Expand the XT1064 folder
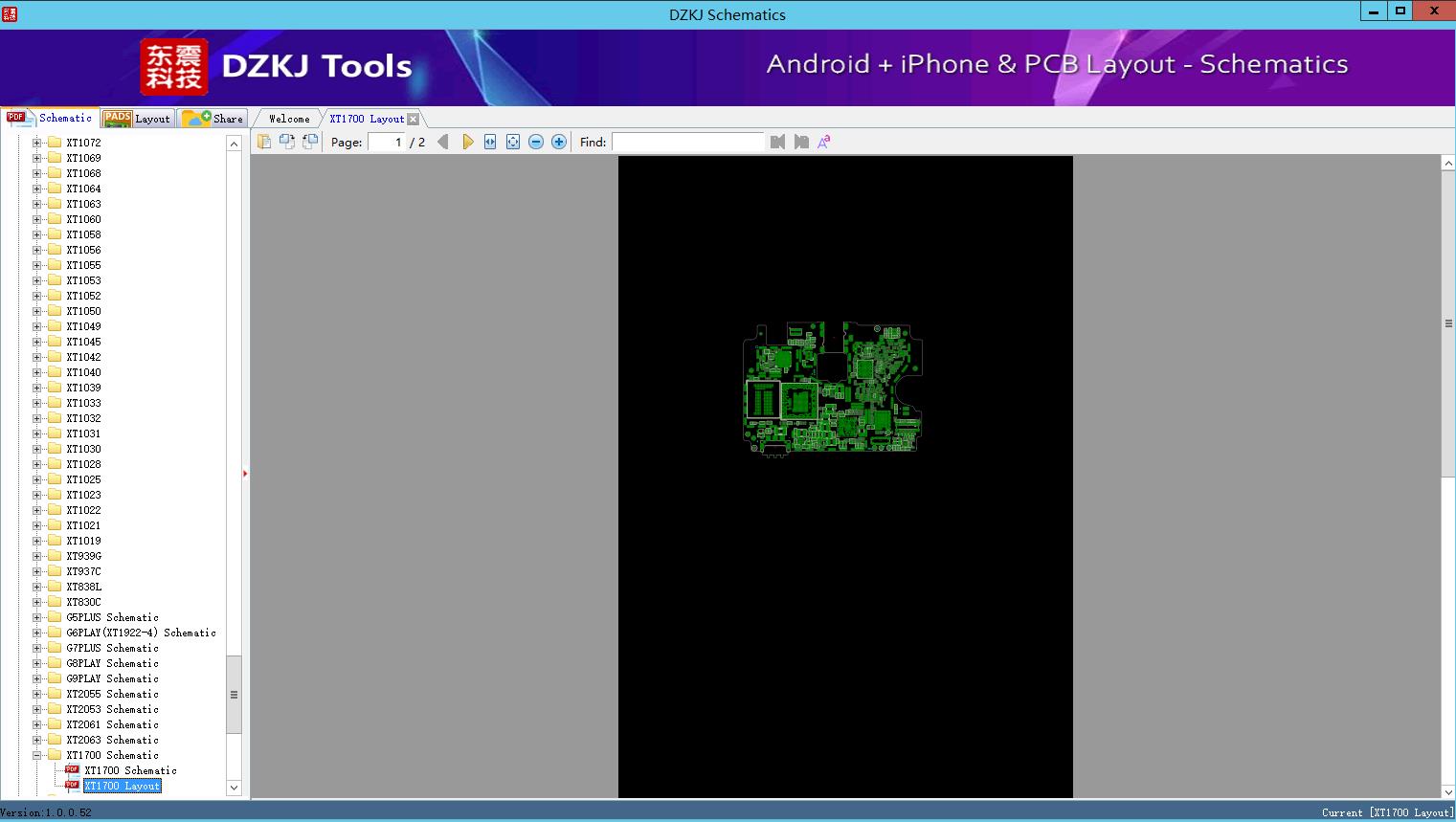Image resolution: width=1456 pixels, height=822 pixels. click(37, 189)
